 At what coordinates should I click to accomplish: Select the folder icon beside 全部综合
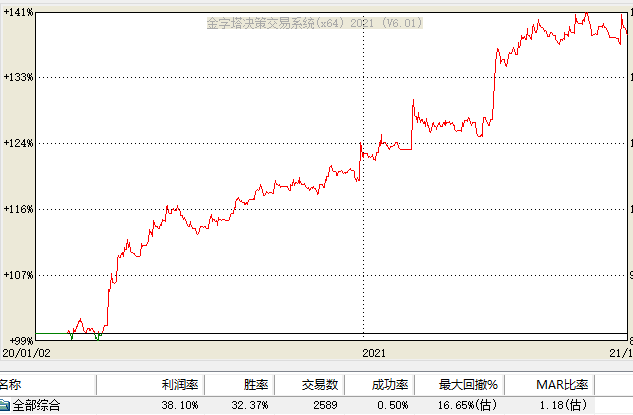click(x=4, y=405)
